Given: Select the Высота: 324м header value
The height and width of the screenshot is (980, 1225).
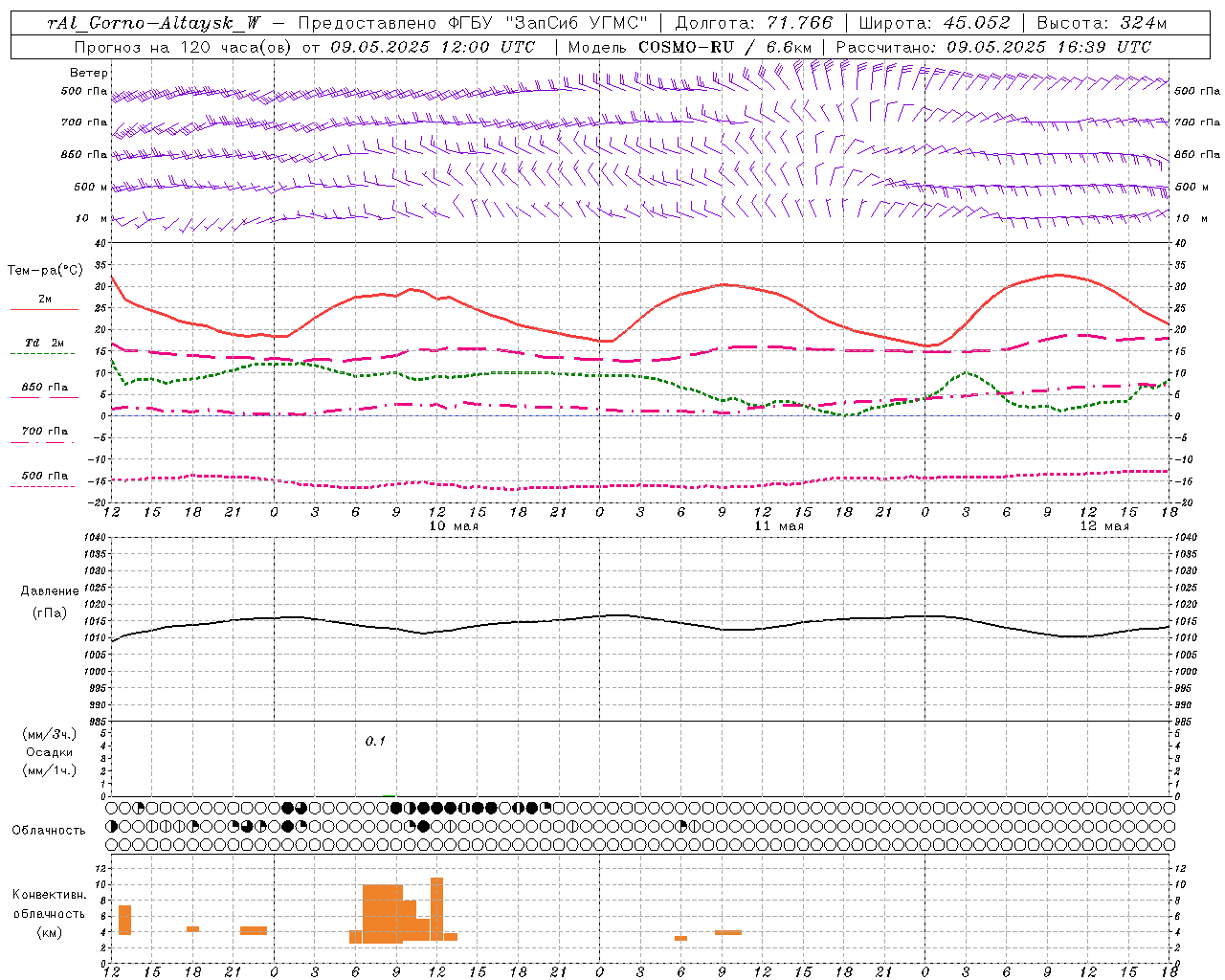Looking at the screenshot, I should click(1102, 23).
